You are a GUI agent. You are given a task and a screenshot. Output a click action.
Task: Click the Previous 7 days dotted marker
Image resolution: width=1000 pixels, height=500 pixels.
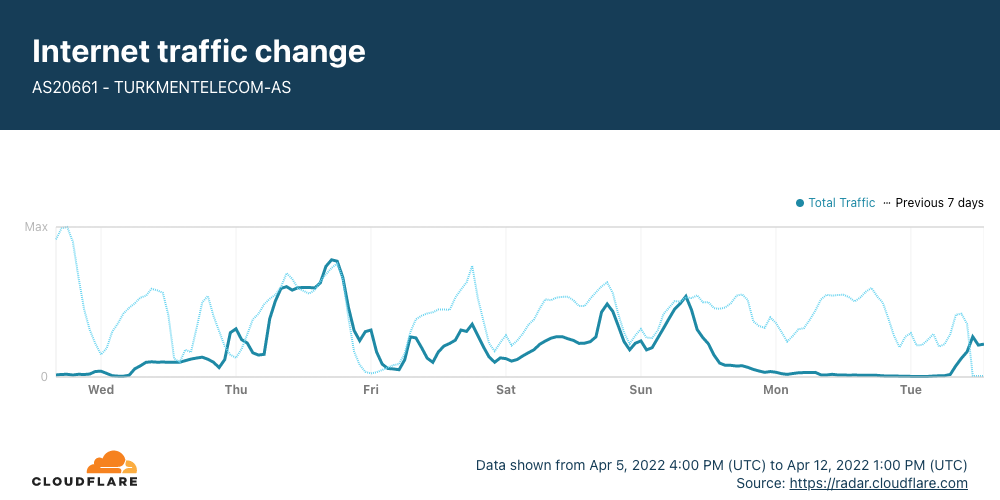(886, 203)
